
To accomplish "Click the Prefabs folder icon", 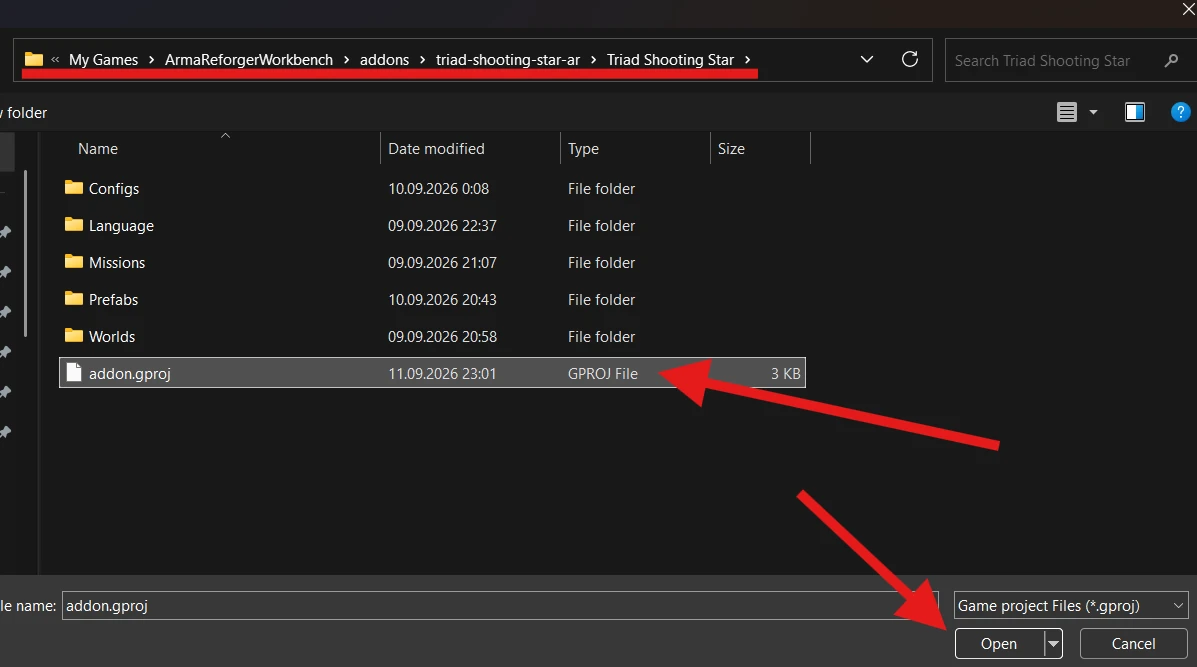I will 73,298.
